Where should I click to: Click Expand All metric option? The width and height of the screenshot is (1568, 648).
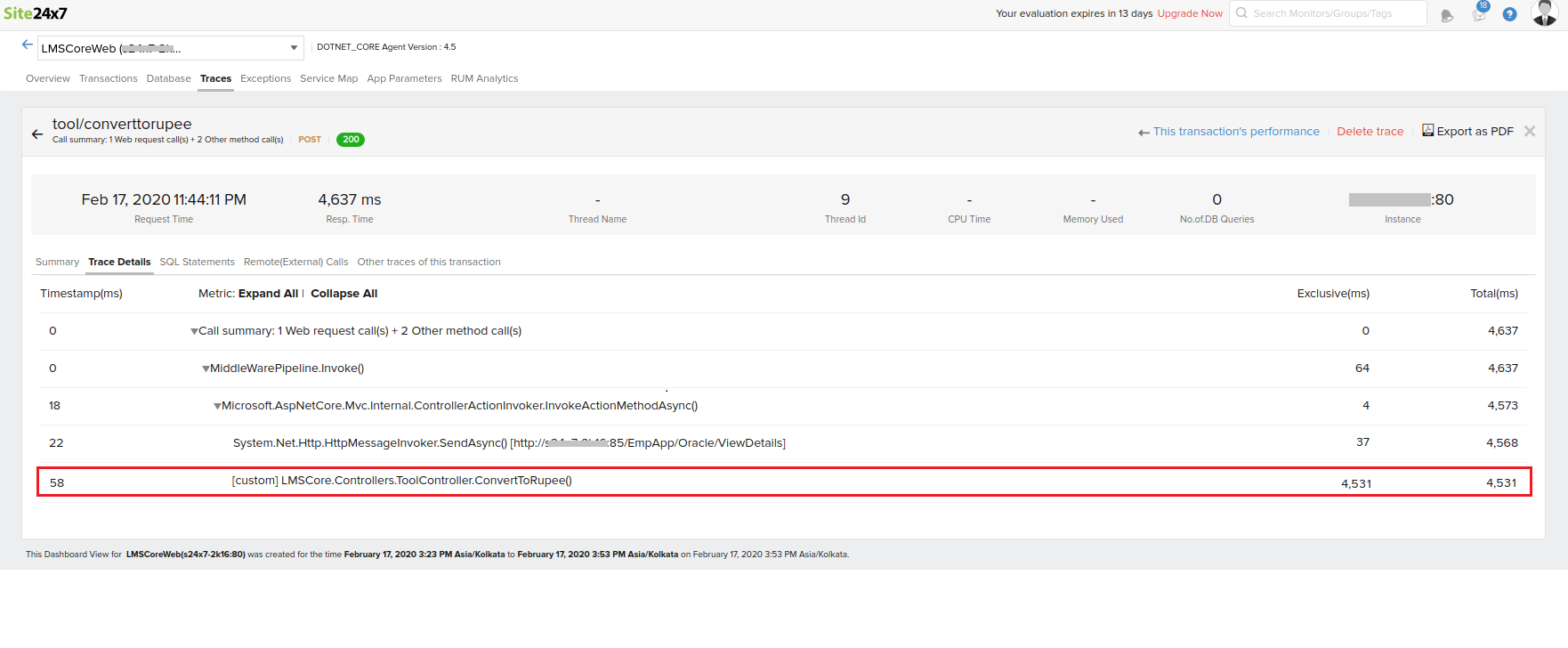click(x=268, y=294)
